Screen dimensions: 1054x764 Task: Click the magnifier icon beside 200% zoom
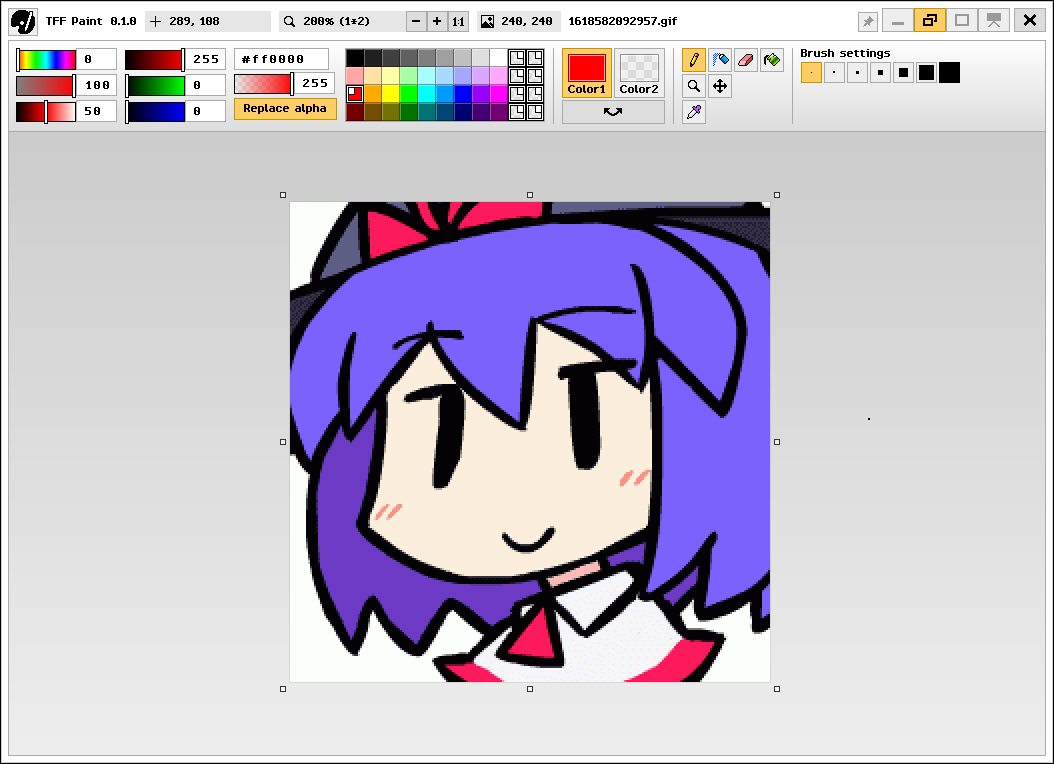click(289, 22)
